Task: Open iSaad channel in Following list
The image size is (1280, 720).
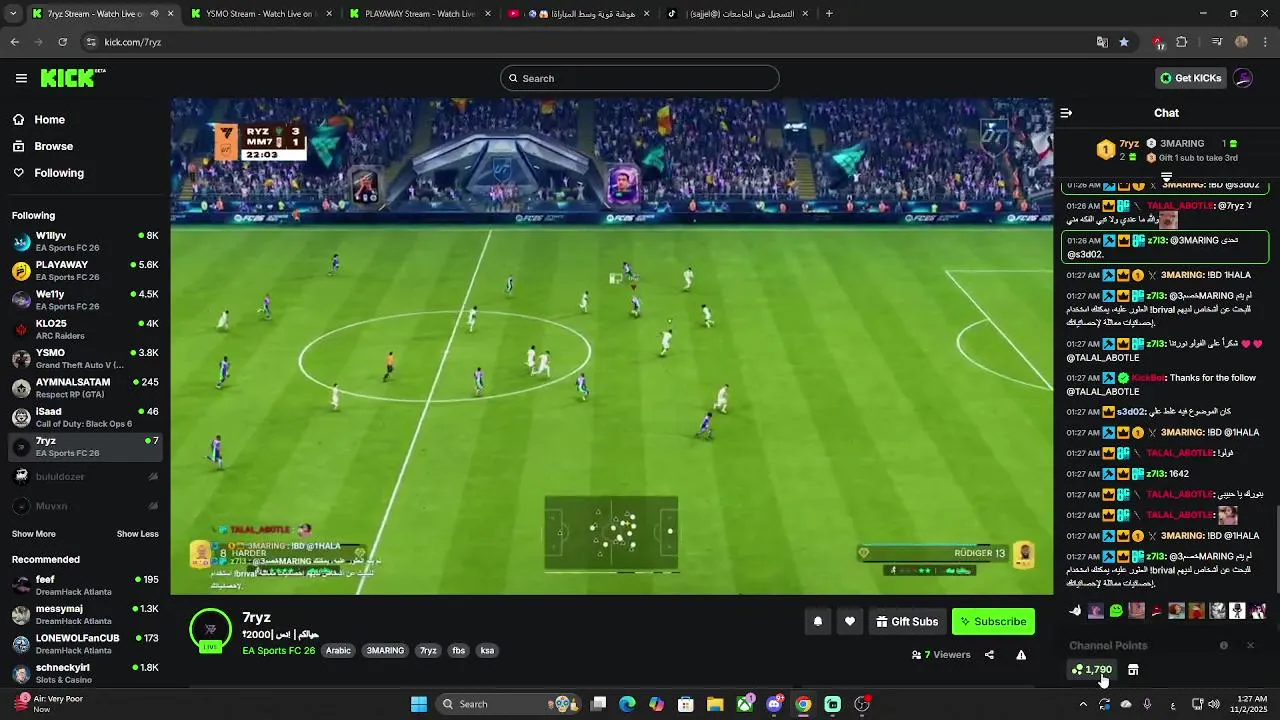Action: point(85,417)
